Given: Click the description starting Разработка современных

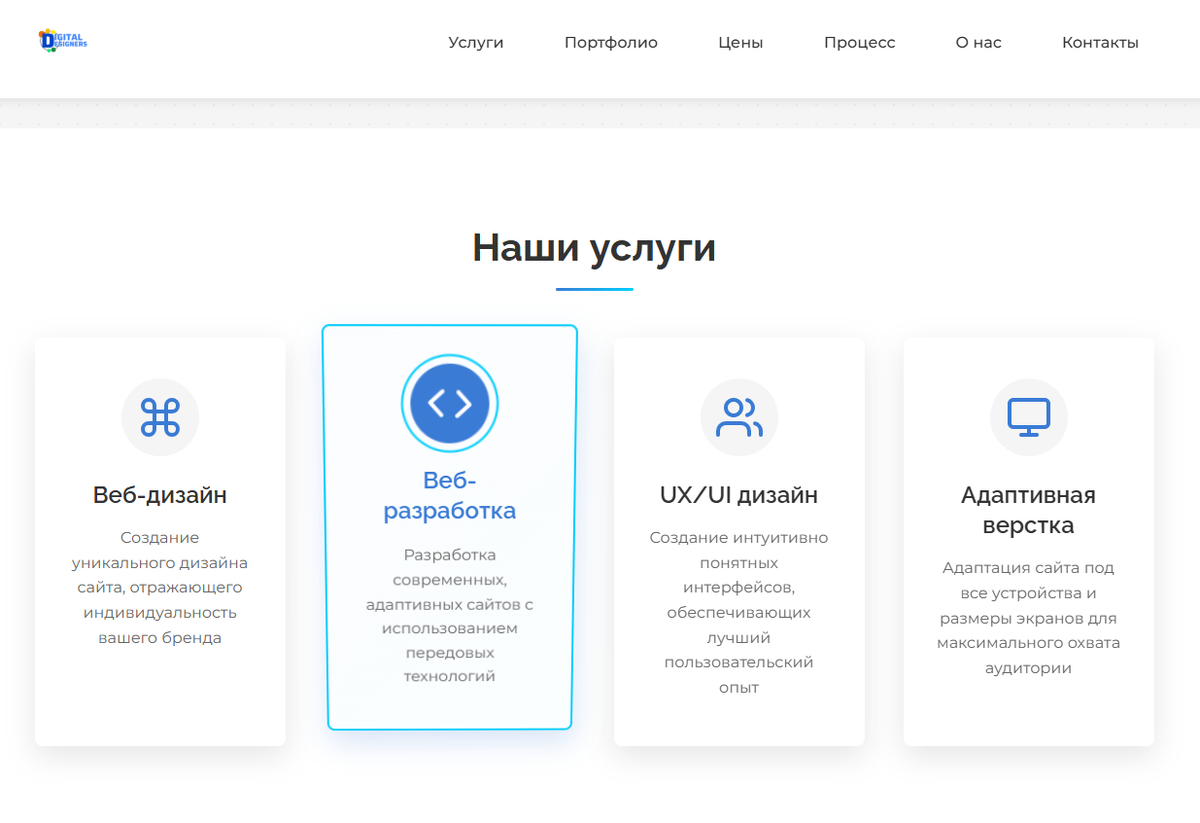Looking at the screenshot, I should click(x=450, y=615).
